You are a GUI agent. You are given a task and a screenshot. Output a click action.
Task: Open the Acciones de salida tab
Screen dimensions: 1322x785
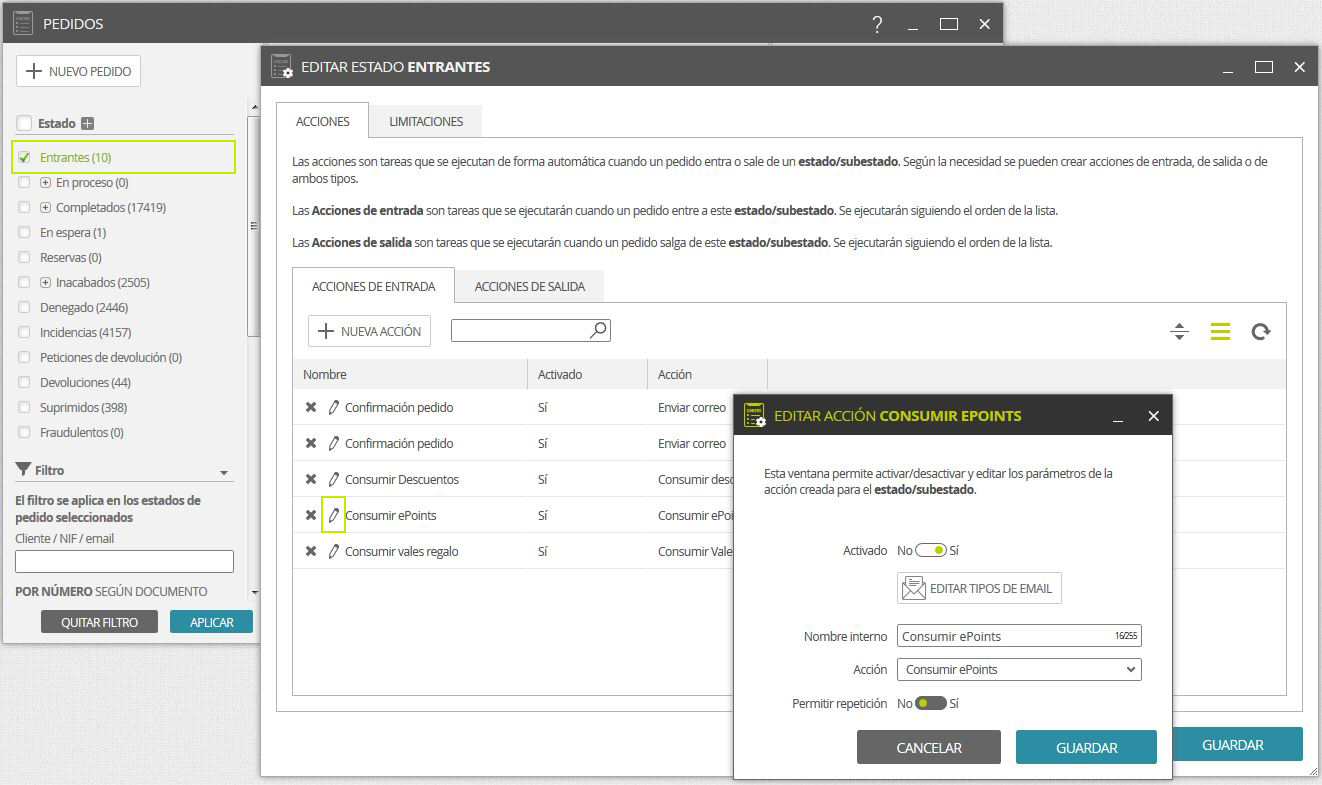coord(530,286)
